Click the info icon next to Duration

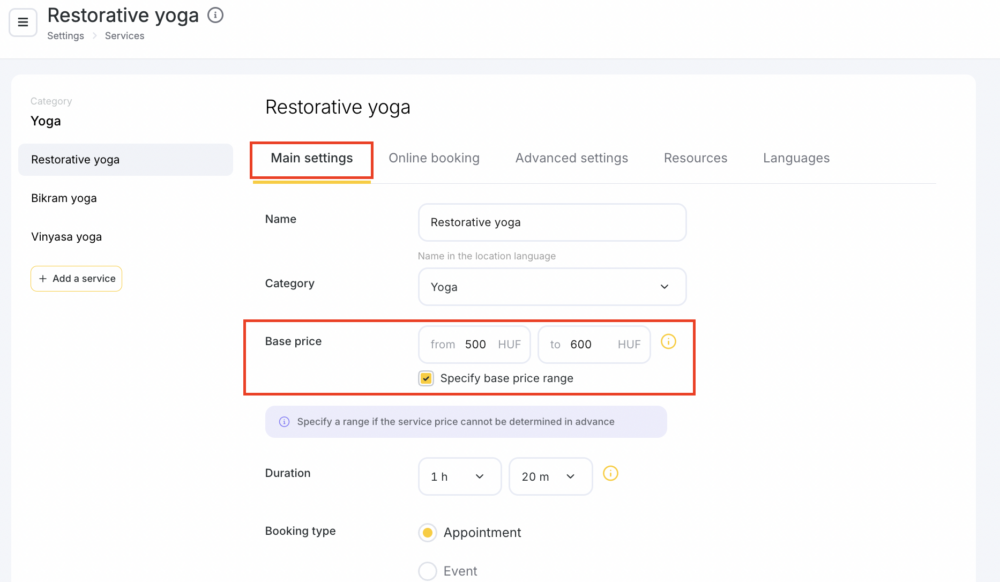[610, 474]
